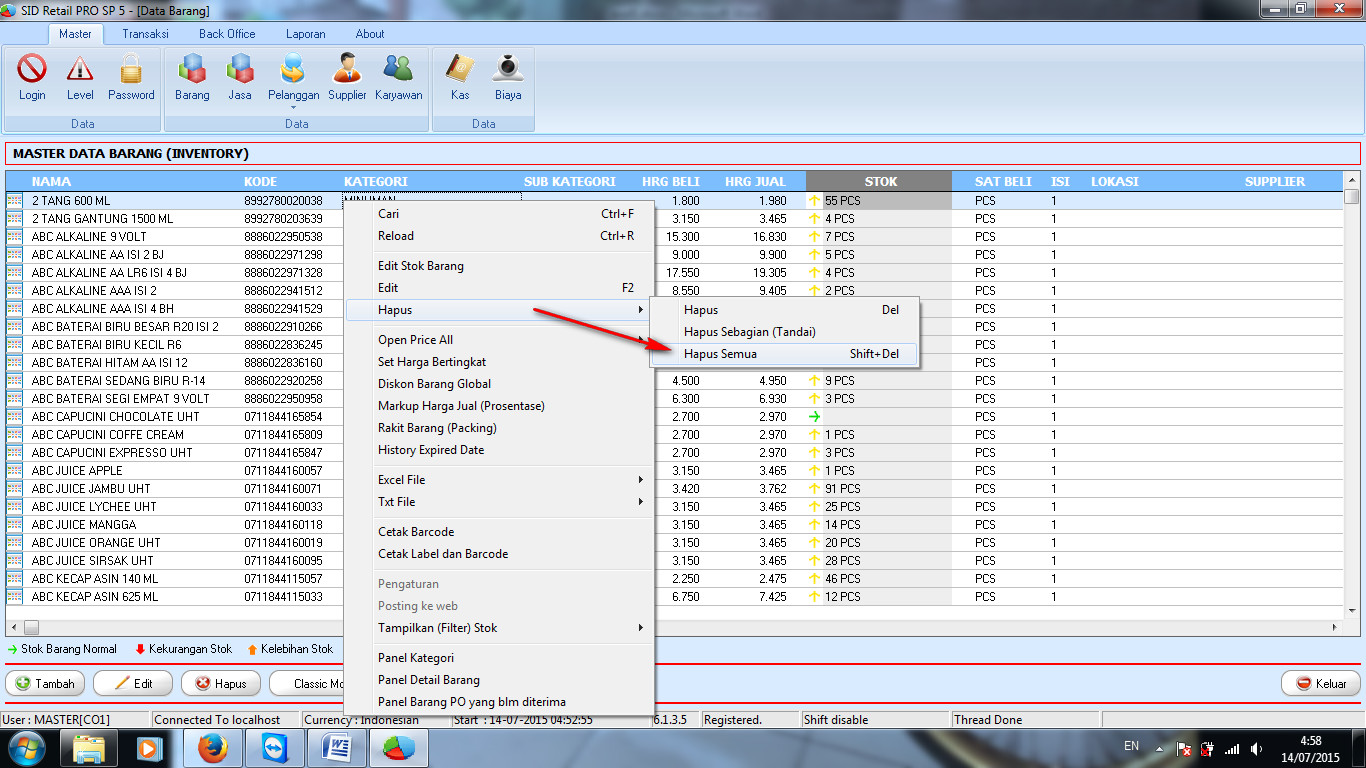Click the Pelanggan icon
Viewport: 1366px width, 768px height.
coord(293,72)
